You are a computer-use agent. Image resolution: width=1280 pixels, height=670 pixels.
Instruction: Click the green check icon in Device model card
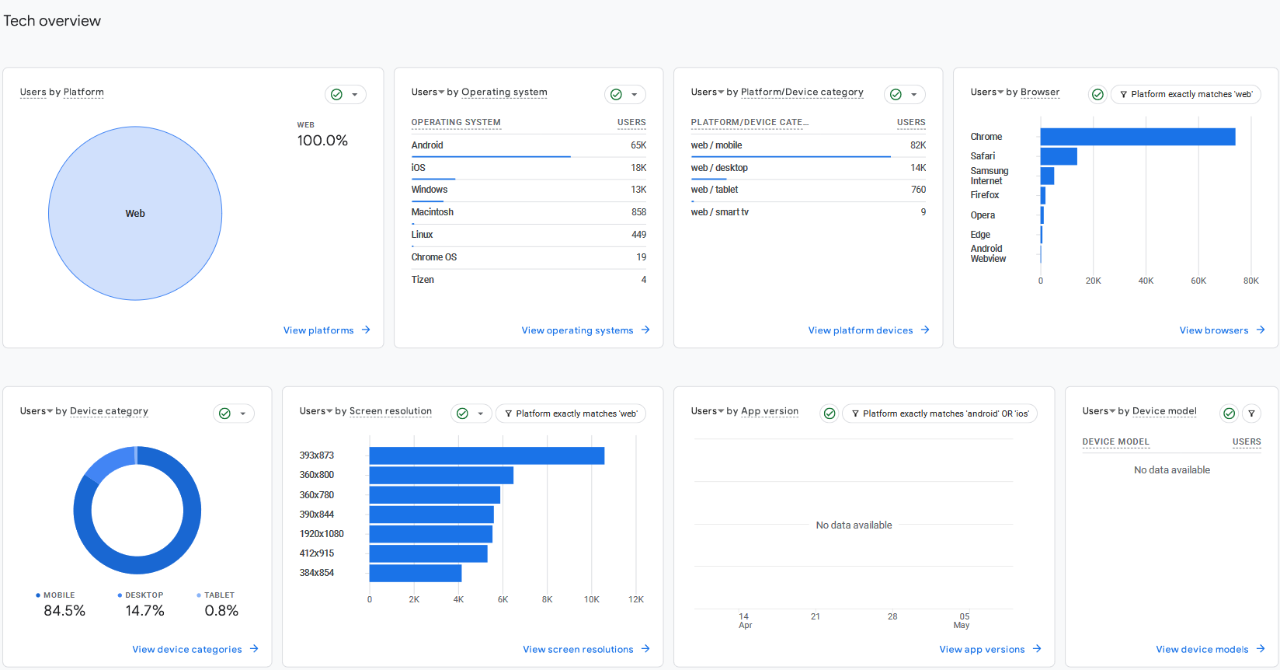(x=1229, y=413)
